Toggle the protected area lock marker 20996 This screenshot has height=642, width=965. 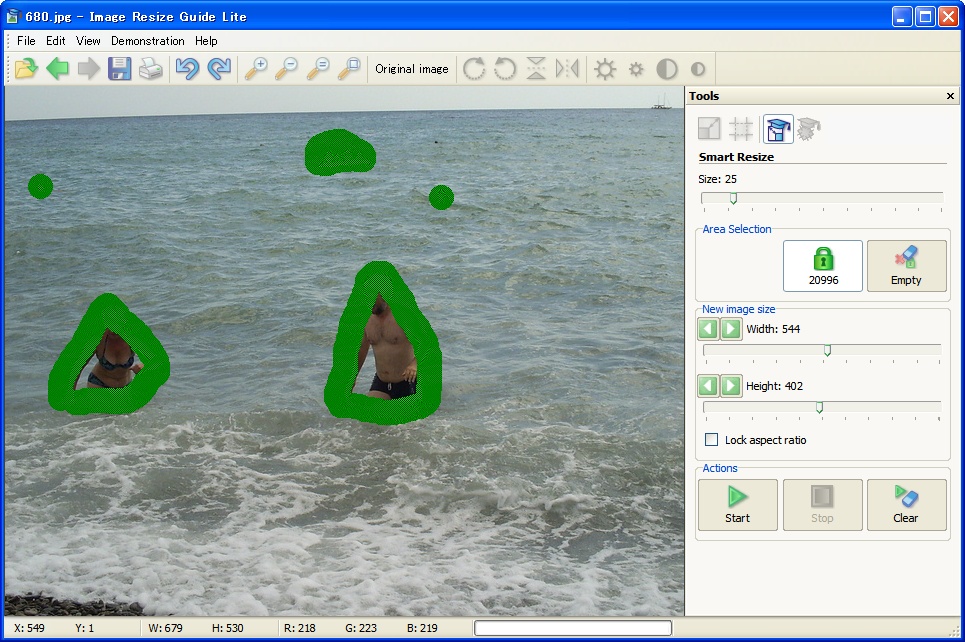point(822,265)
